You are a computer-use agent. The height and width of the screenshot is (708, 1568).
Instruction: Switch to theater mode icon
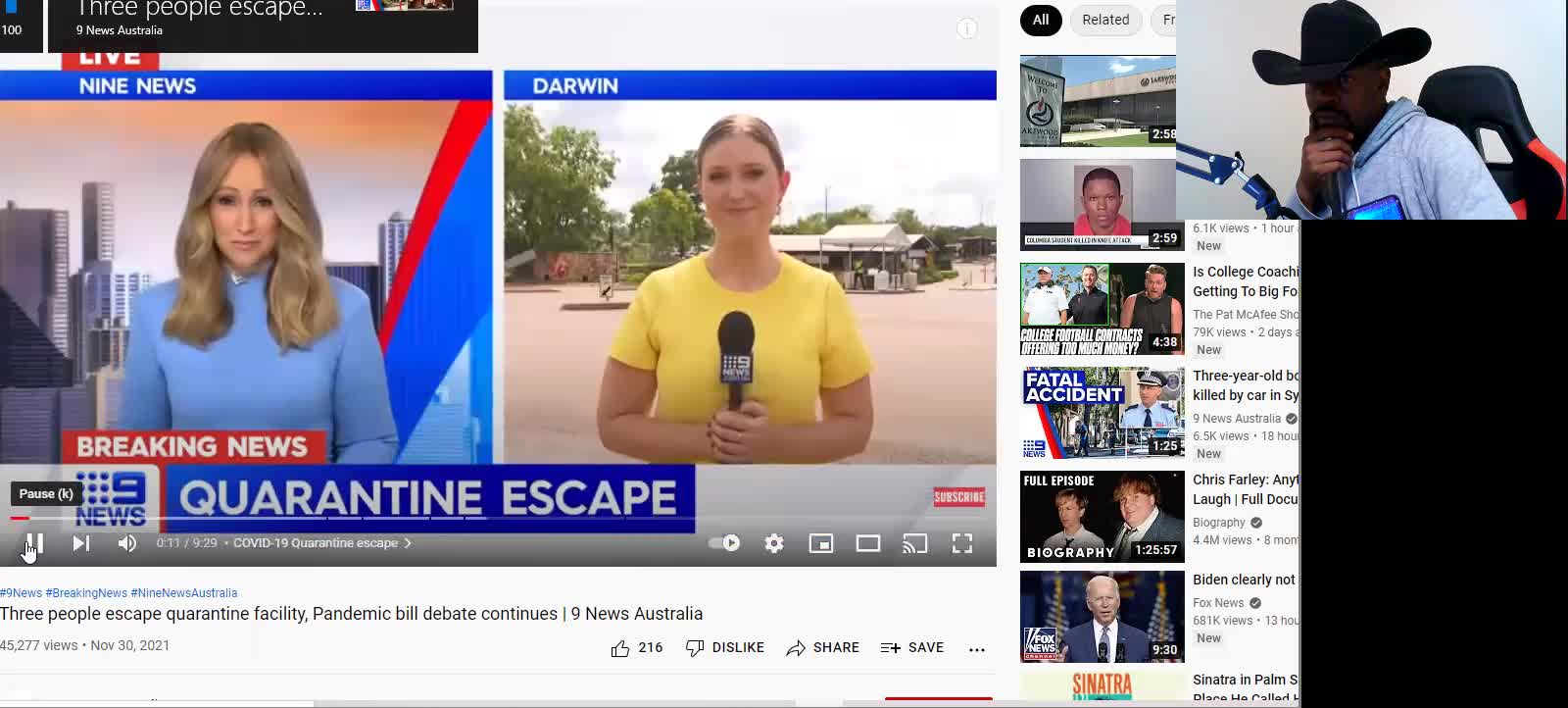pos(868,543)
